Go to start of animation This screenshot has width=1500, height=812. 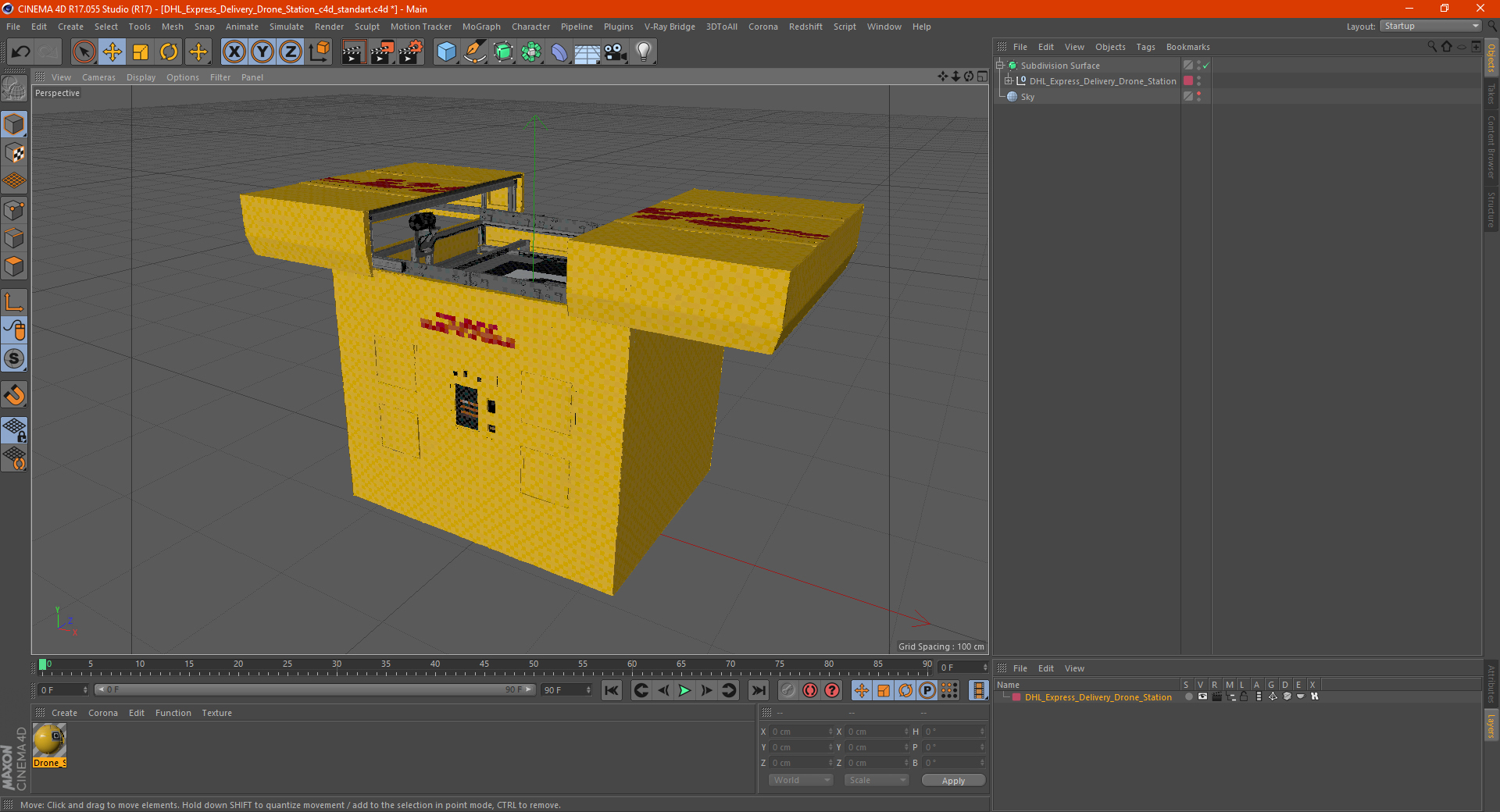click(612, 690)
